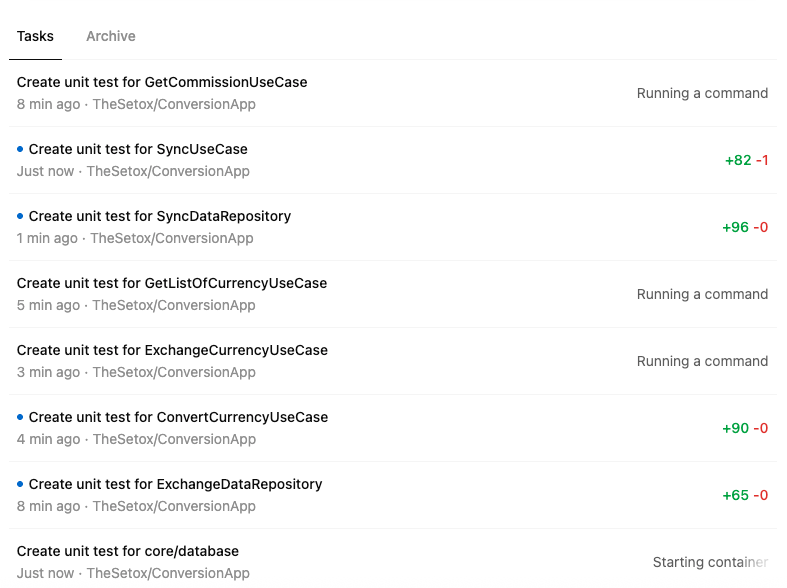The image size is (787, 588).
Task: Select the Tasks tab
Action: (x=35, y=36)
